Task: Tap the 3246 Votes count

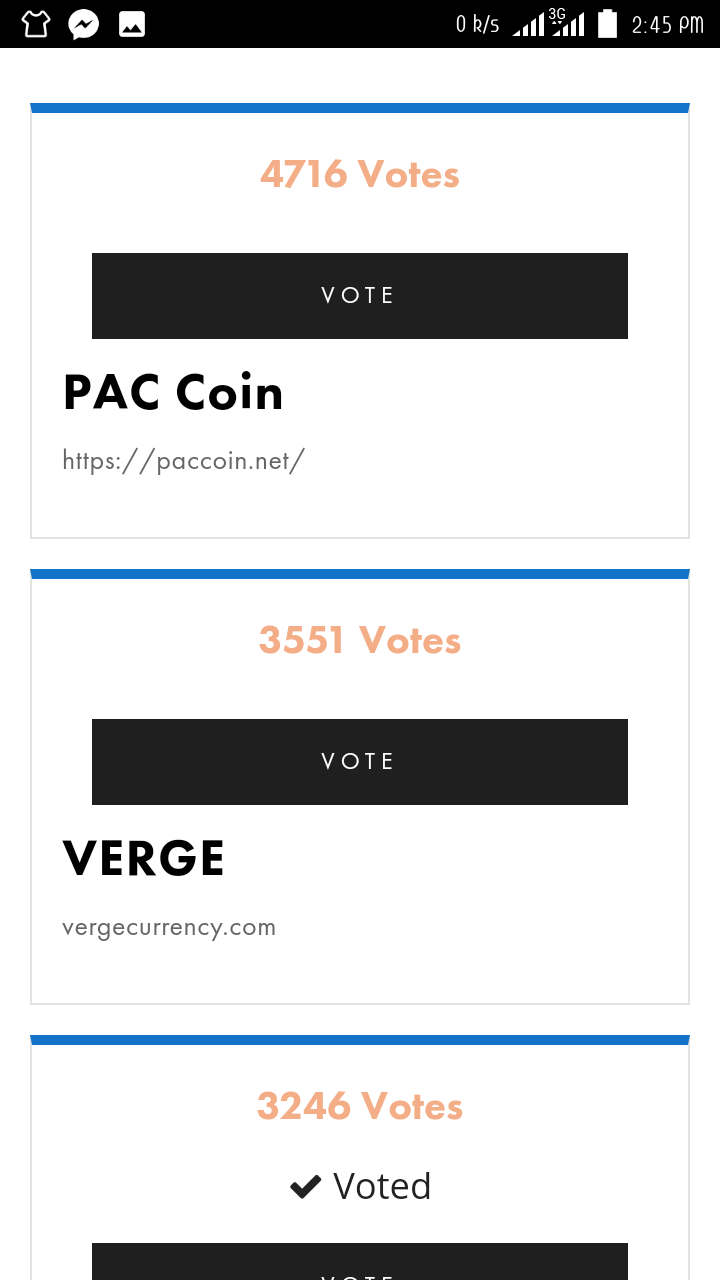Action: point(360,1107)
